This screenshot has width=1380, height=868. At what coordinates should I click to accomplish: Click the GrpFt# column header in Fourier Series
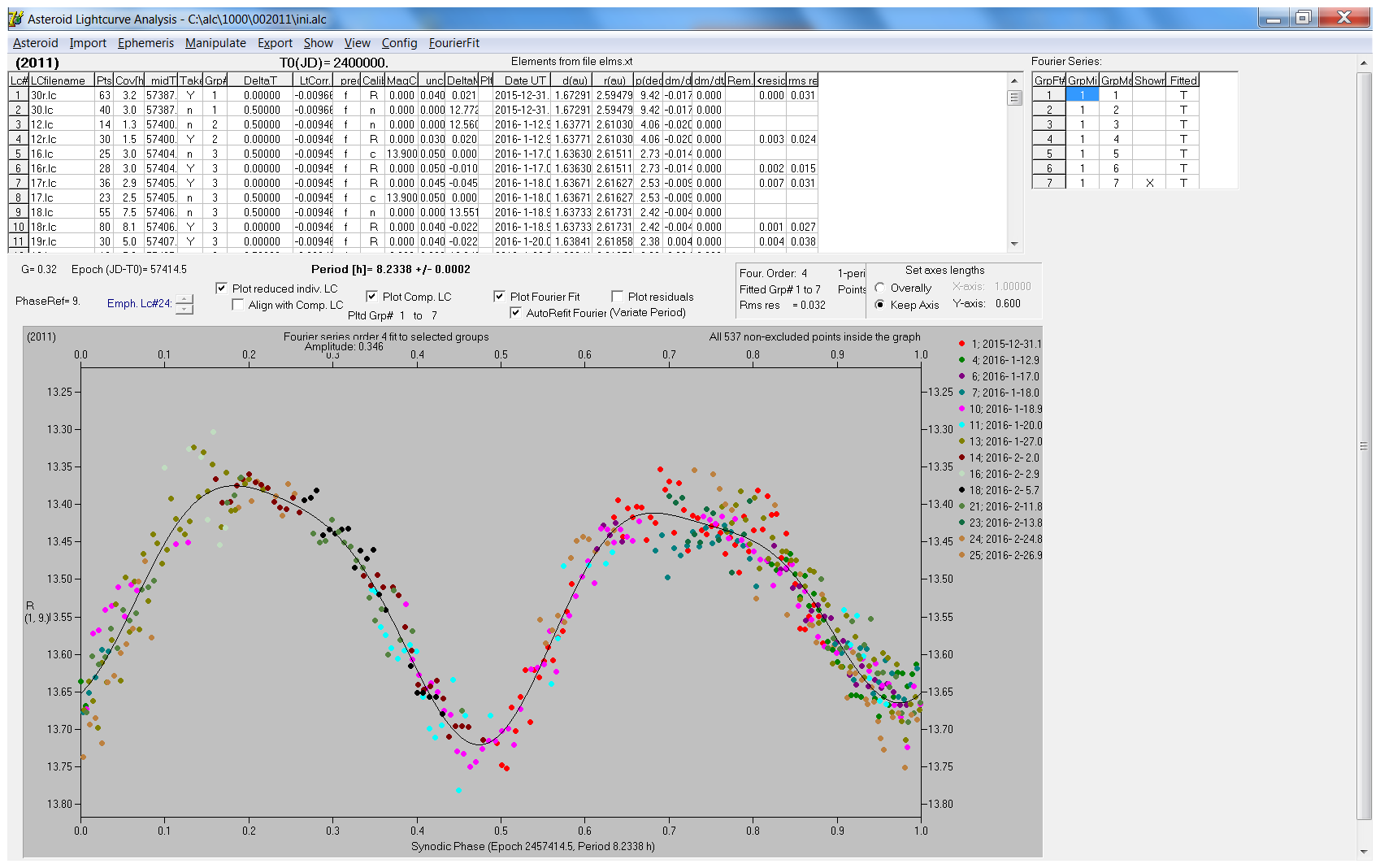(x=1049, y=80)
